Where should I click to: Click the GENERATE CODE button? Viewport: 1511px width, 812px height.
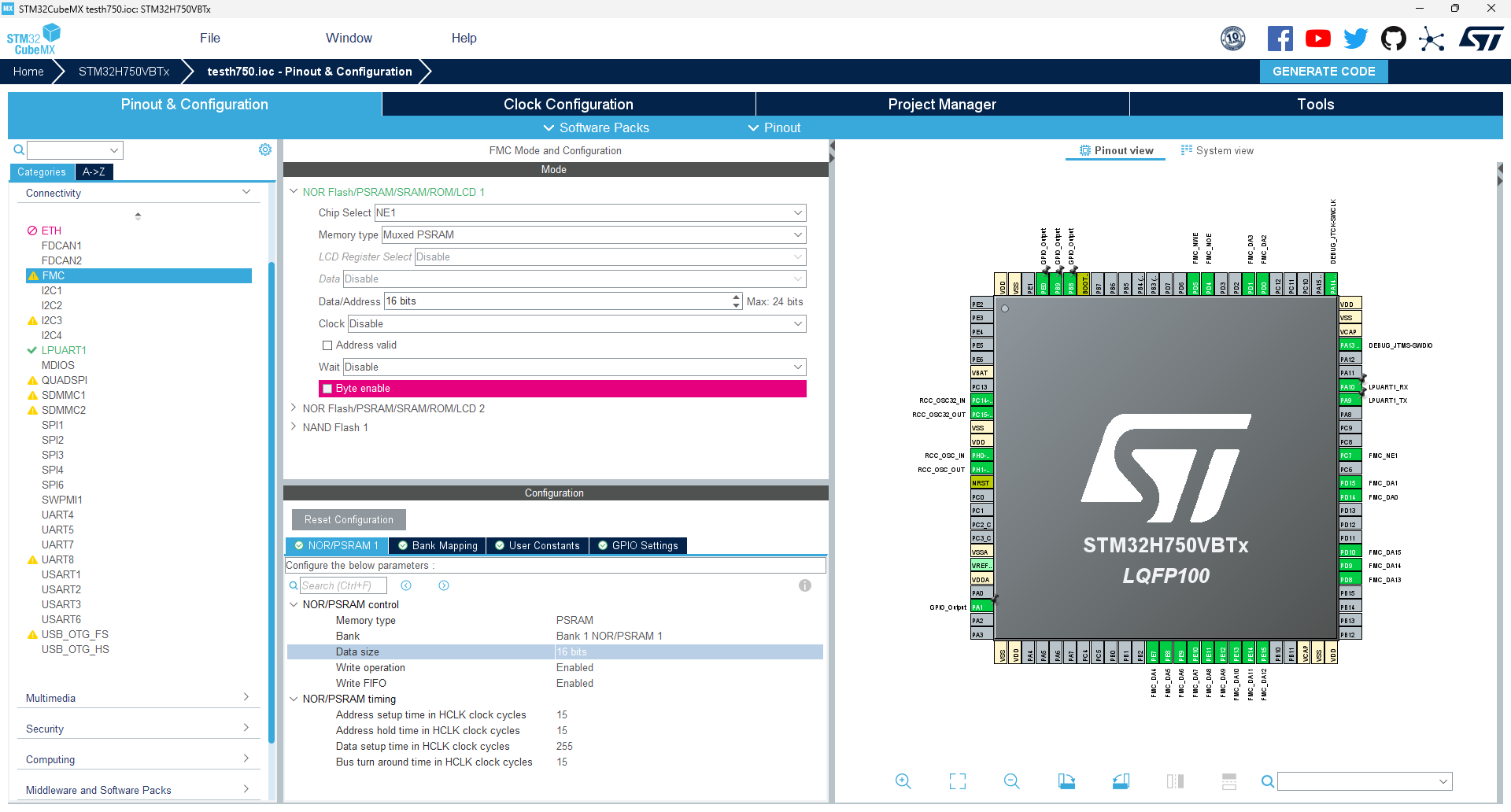click(1324, 72)
